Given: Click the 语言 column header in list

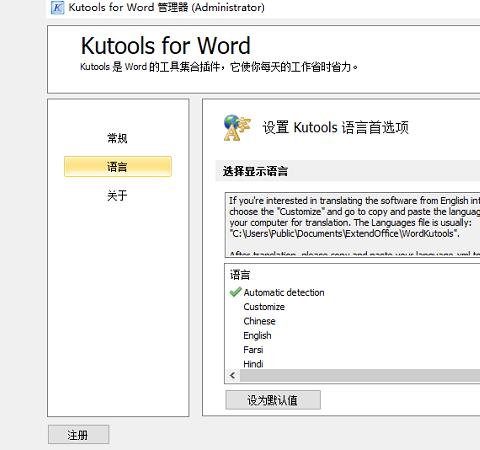Looking at the screenshot, I should (240, 275).
